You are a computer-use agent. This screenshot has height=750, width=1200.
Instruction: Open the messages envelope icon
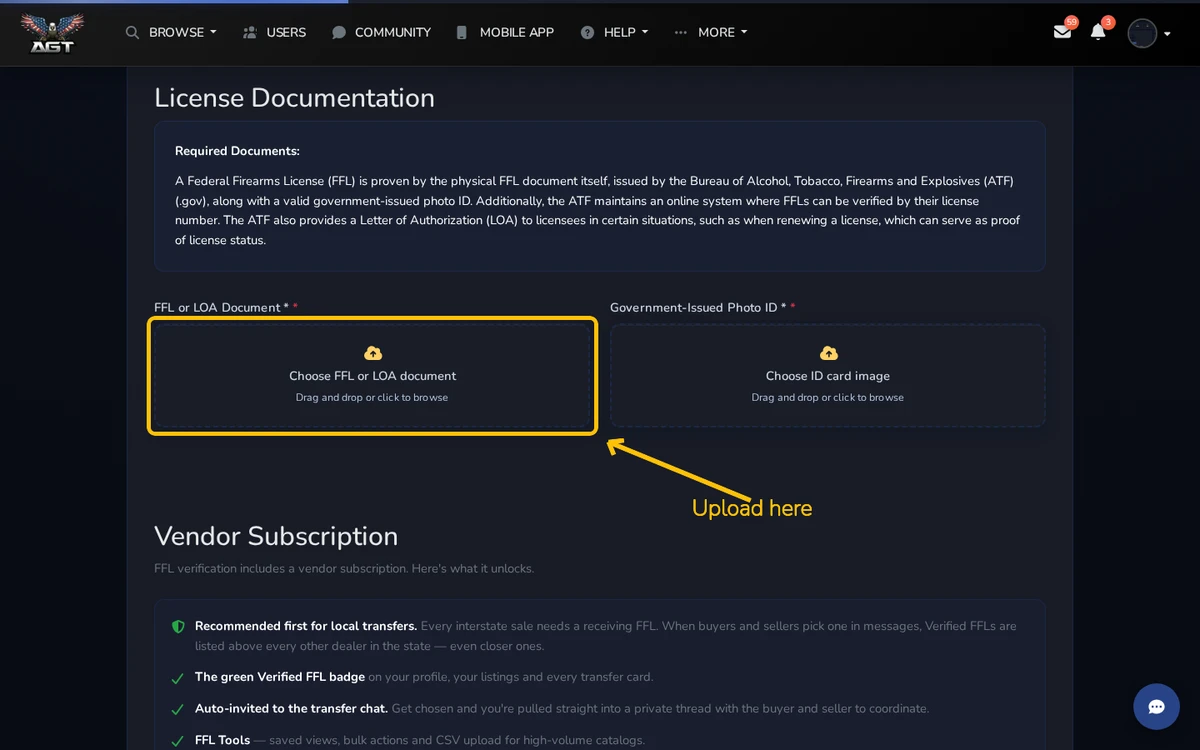pos(1062,32)
